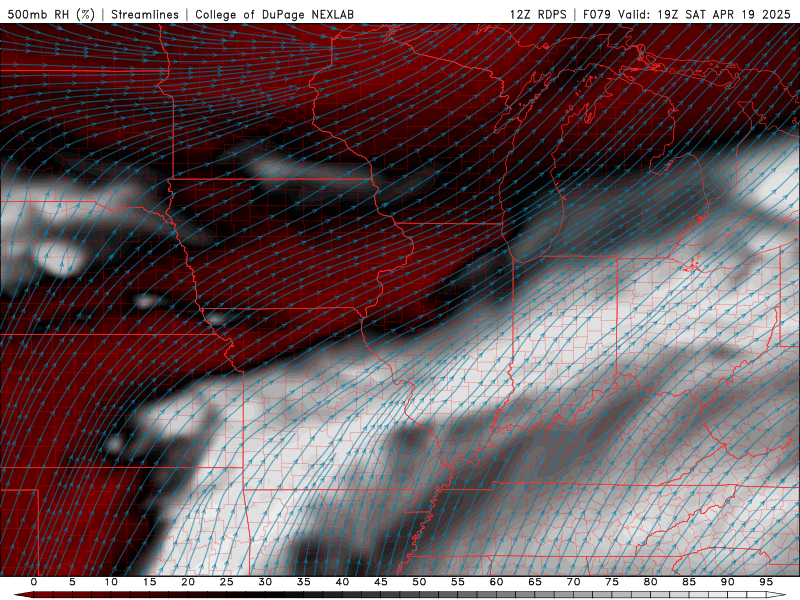Click the "45" legend value
The width and height of the screenshot is (800, 600).
point(381,582)
